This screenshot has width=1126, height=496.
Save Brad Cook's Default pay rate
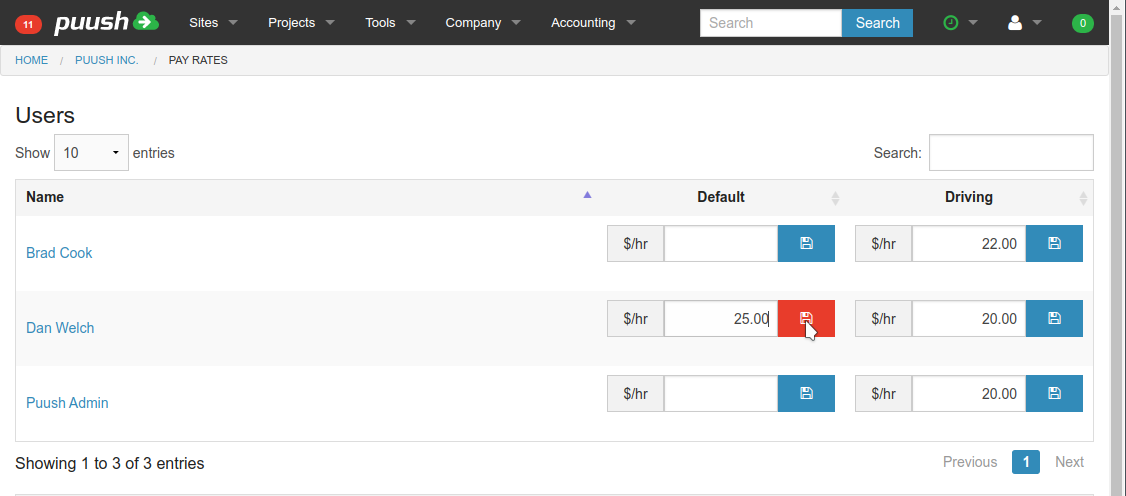pos(806,243)
